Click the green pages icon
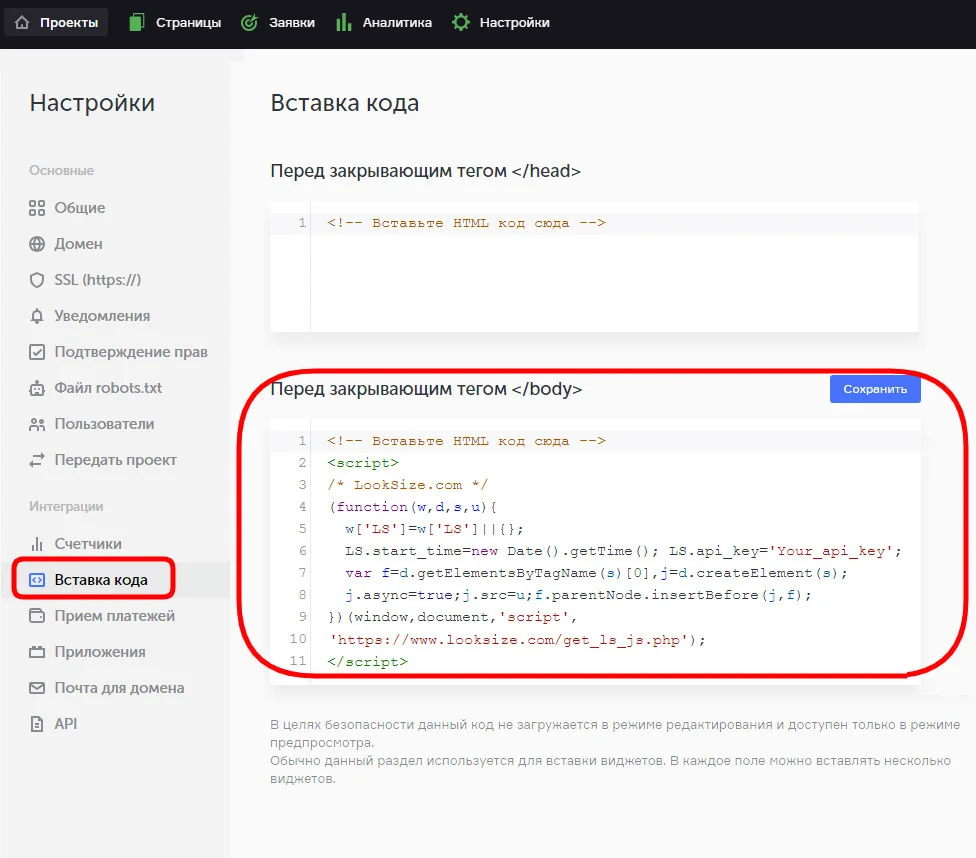 point(136,22)
